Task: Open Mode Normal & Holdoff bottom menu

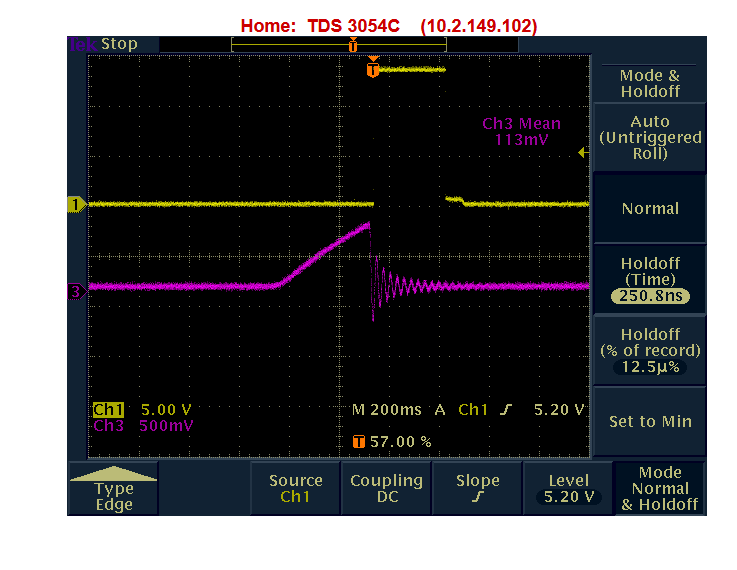Action: 659,488
